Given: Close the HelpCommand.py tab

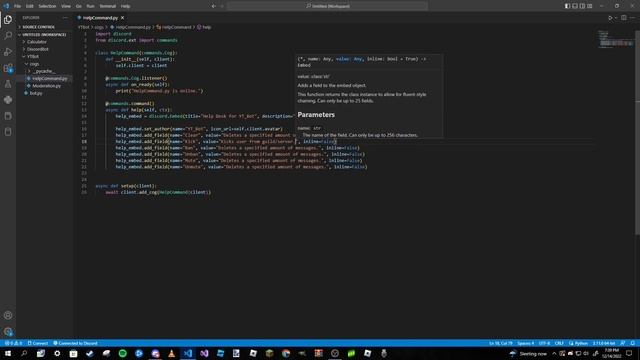Looking at the screenshot, I should click(x=122, y=18).
